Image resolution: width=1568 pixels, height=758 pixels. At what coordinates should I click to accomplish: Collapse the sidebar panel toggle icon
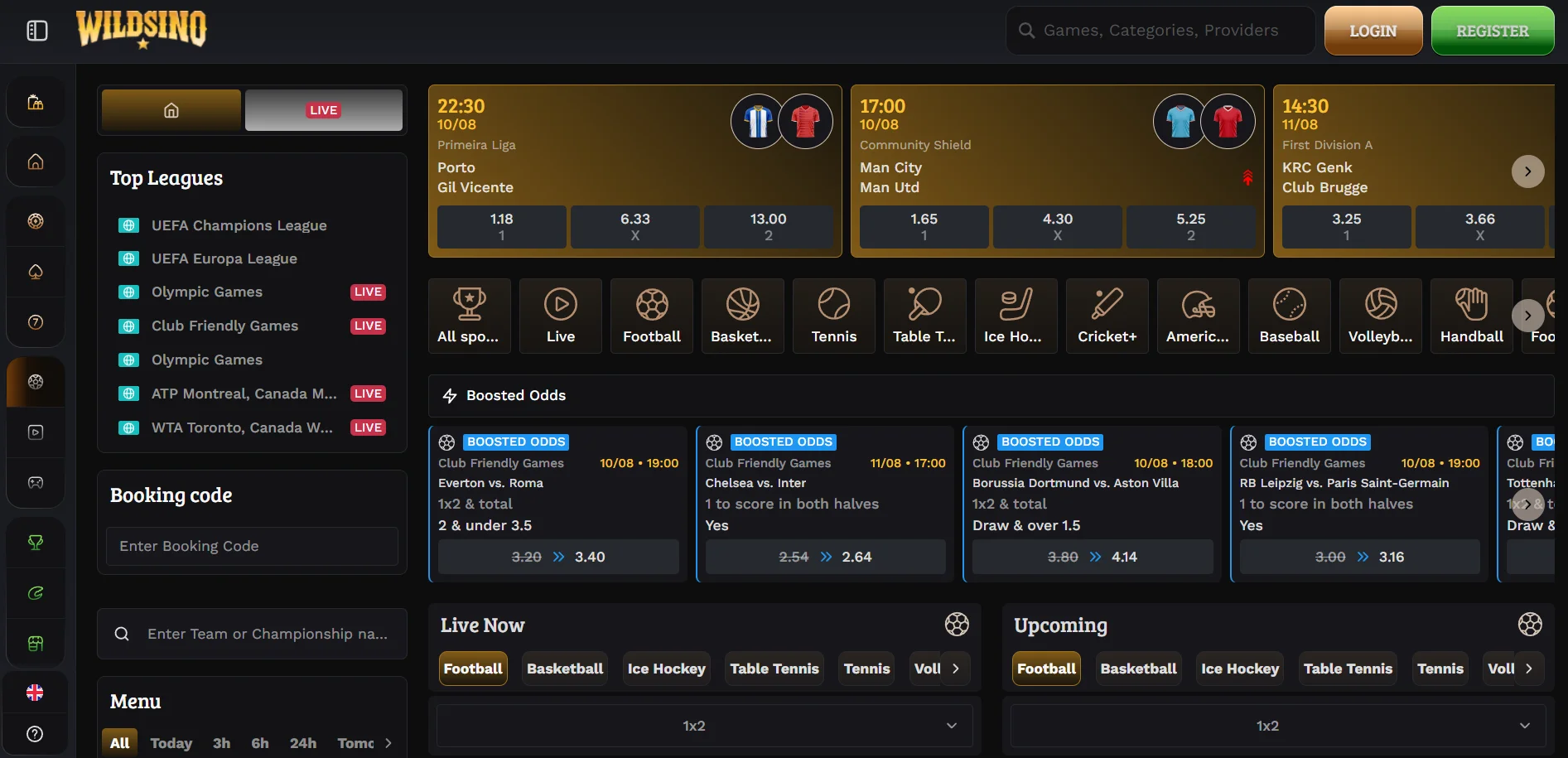pos(37,31)
